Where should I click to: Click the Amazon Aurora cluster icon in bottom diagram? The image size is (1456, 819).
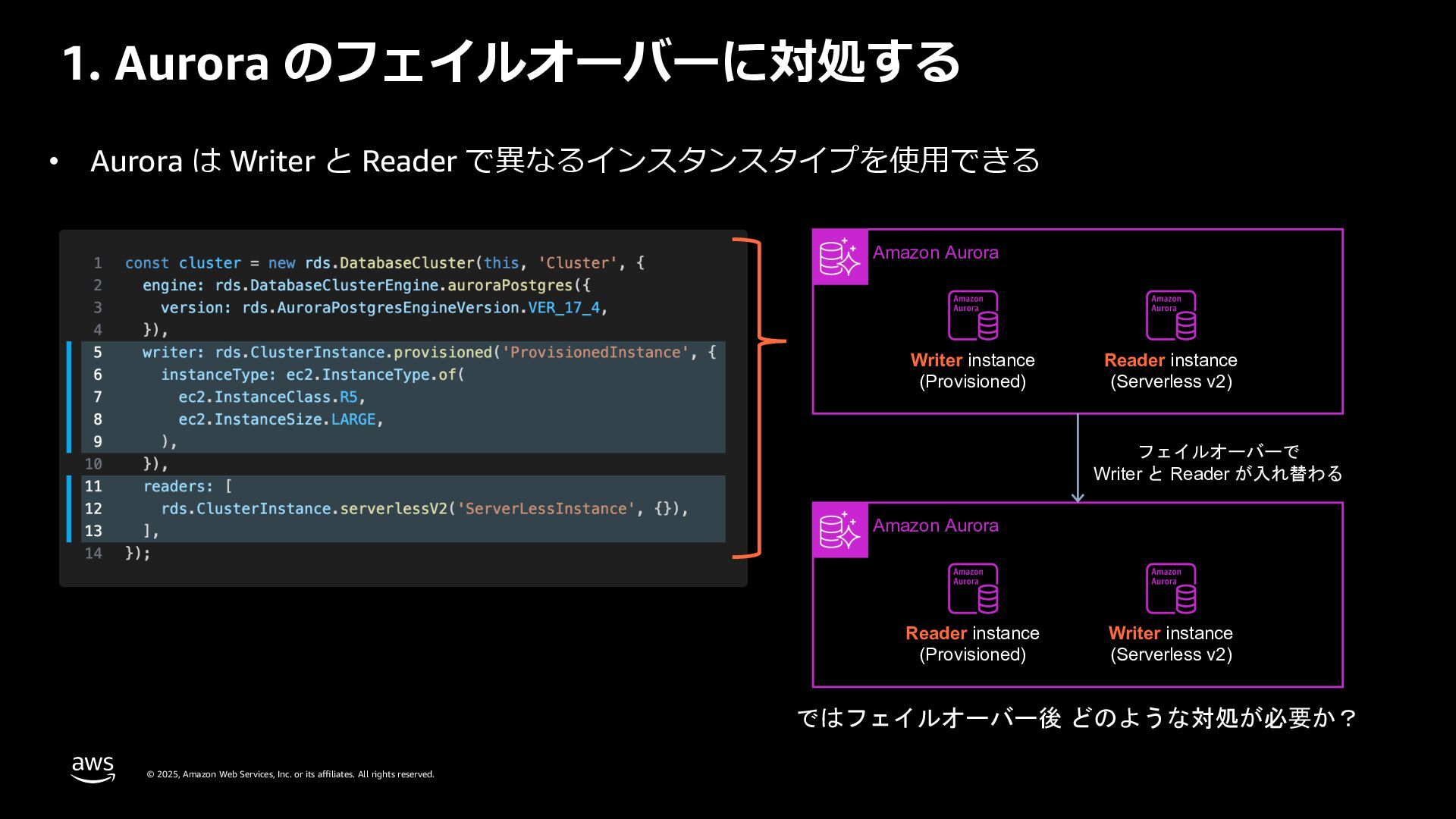click(840, 530)
